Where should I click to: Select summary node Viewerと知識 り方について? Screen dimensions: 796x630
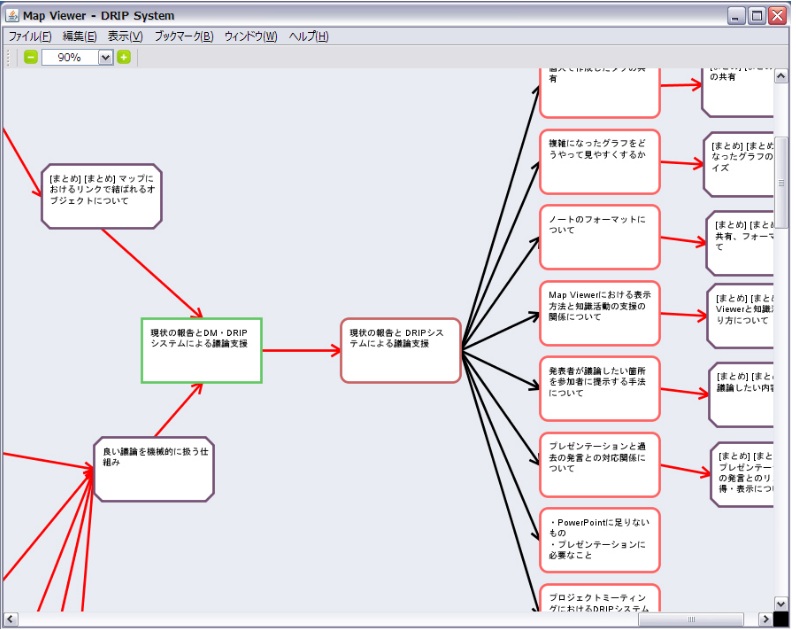[740, 316]
